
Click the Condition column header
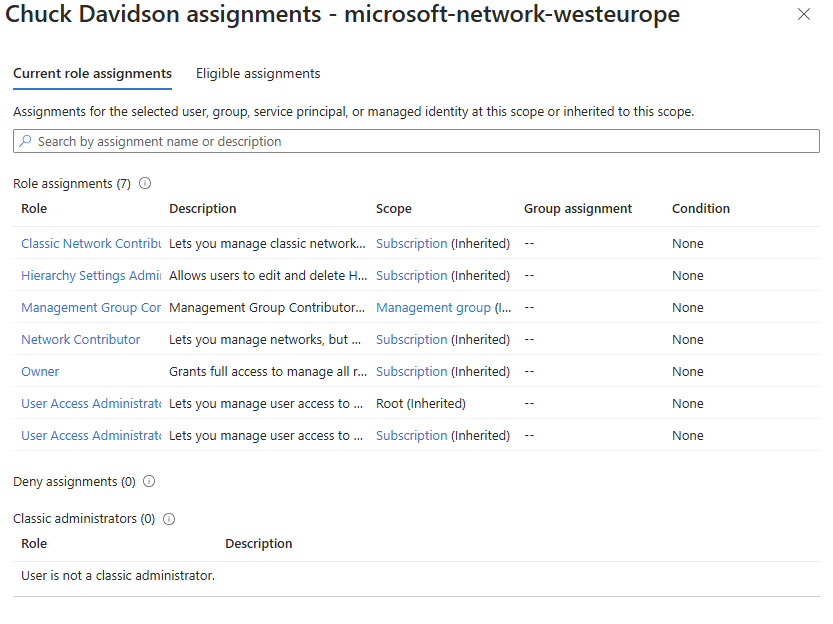(x=701, y=209)
